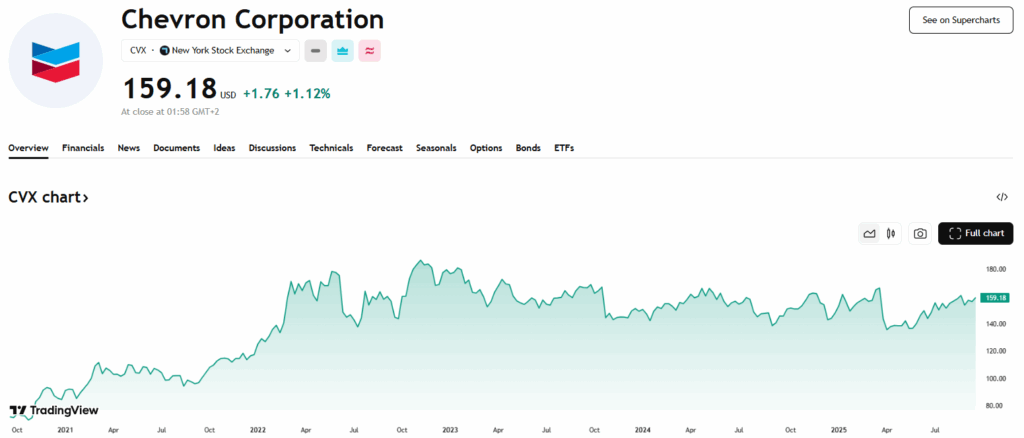1024x438 pixels.
Task: Click the pink approximately-equal badge icon
Action: (x=369, y=50)
